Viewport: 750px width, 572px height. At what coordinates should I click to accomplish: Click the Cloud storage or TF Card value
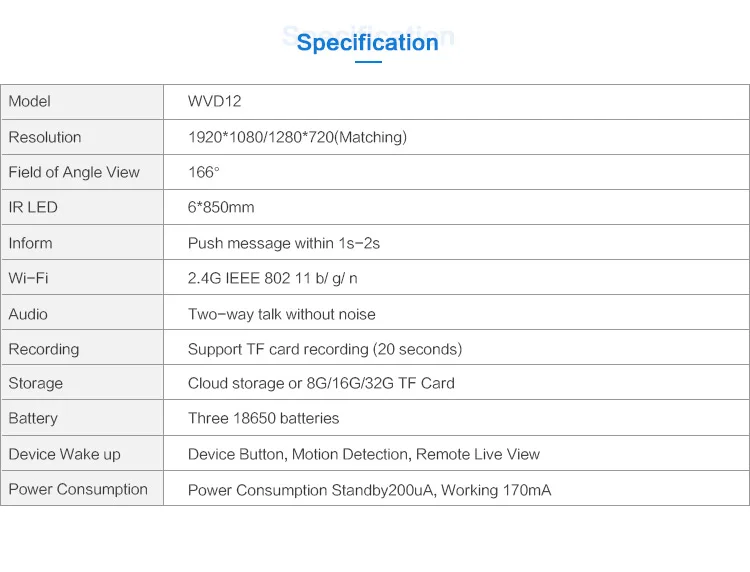pyautogui.click(x=321, y=384)
